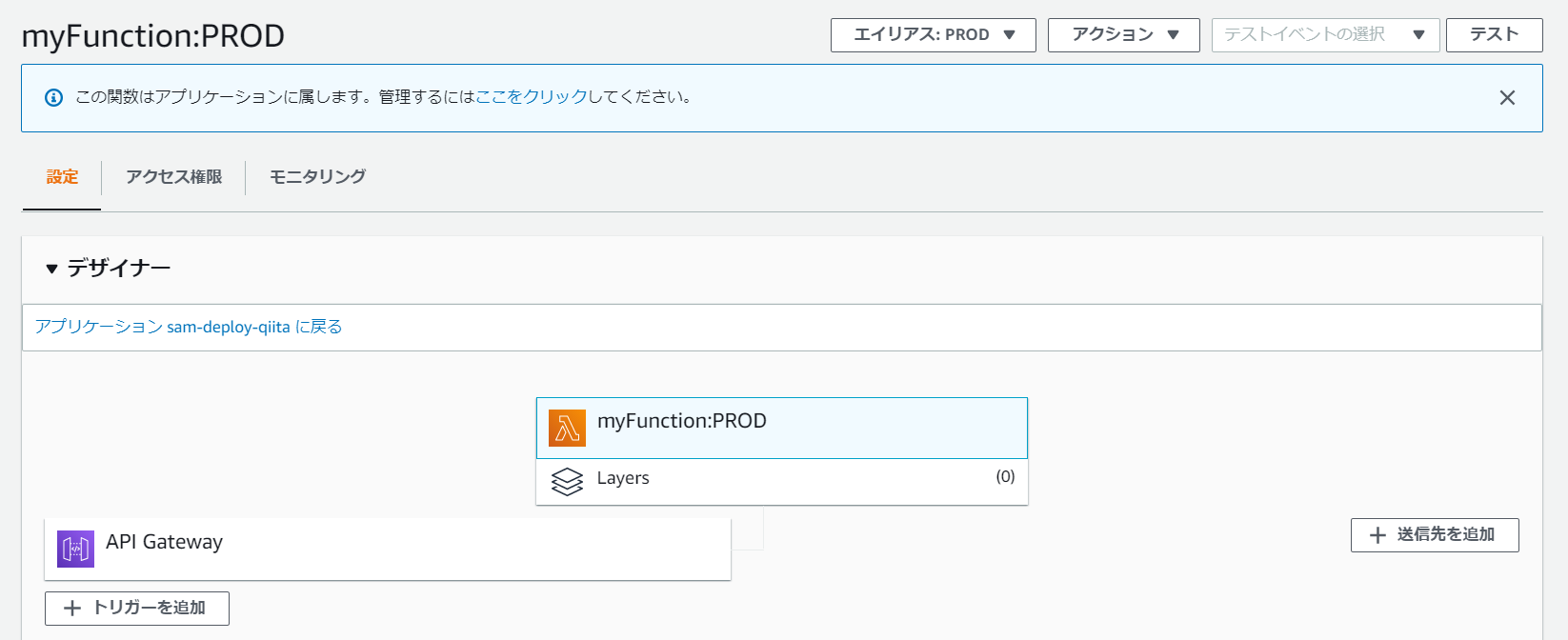
Task: Open the アクション dropdown menu
Action: [x=1123, y=35]
